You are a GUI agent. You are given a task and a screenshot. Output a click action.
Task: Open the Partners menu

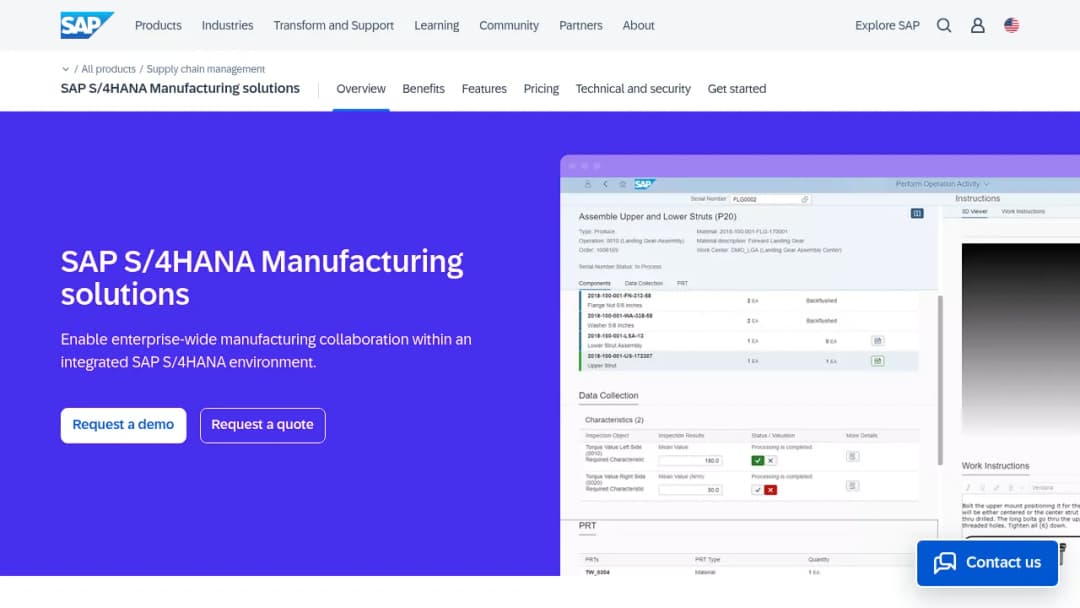pos(581,25)
